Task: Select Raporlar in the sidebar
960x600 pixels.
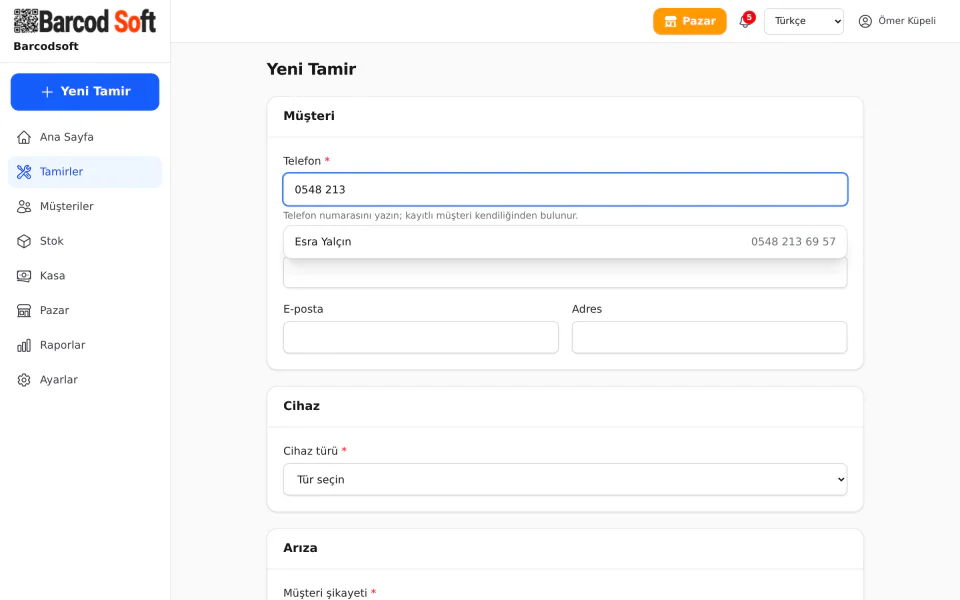Action: [84, 345]
